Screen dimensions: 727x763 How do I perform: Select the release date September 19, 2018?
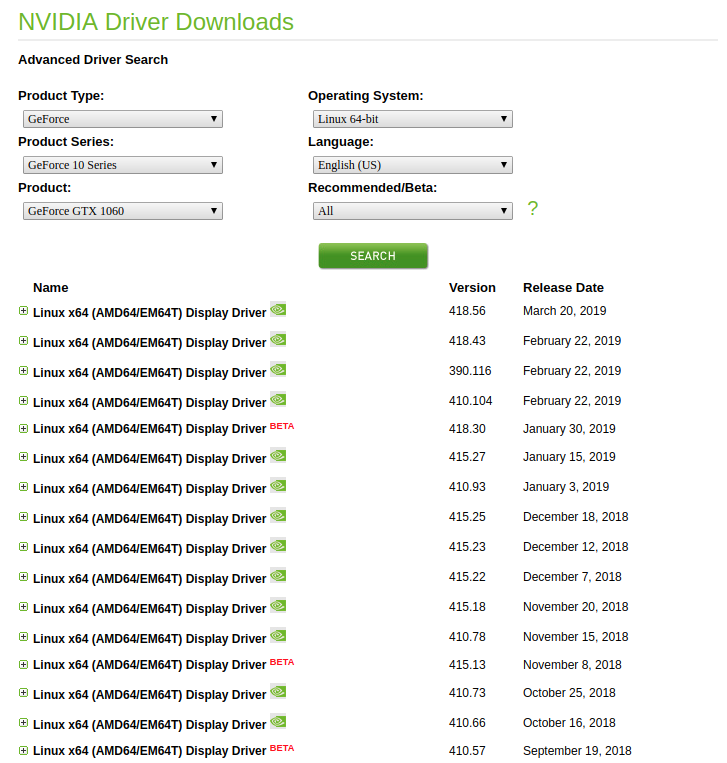coord(577,750)
